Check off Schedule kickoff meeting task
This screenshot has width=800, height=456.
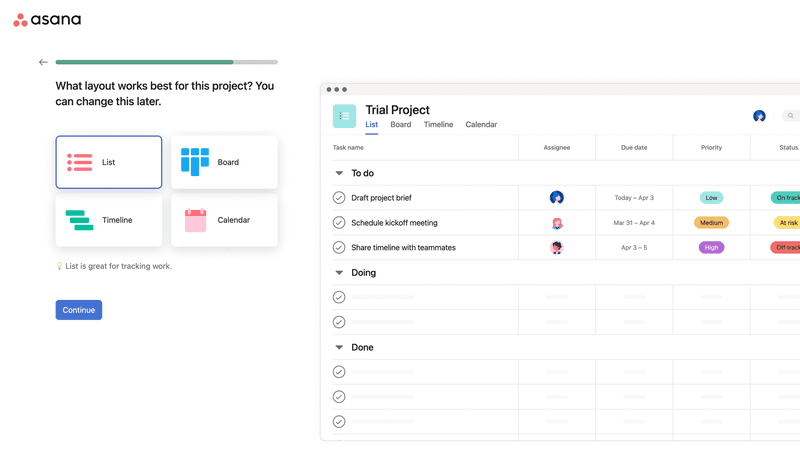[339, 223]
